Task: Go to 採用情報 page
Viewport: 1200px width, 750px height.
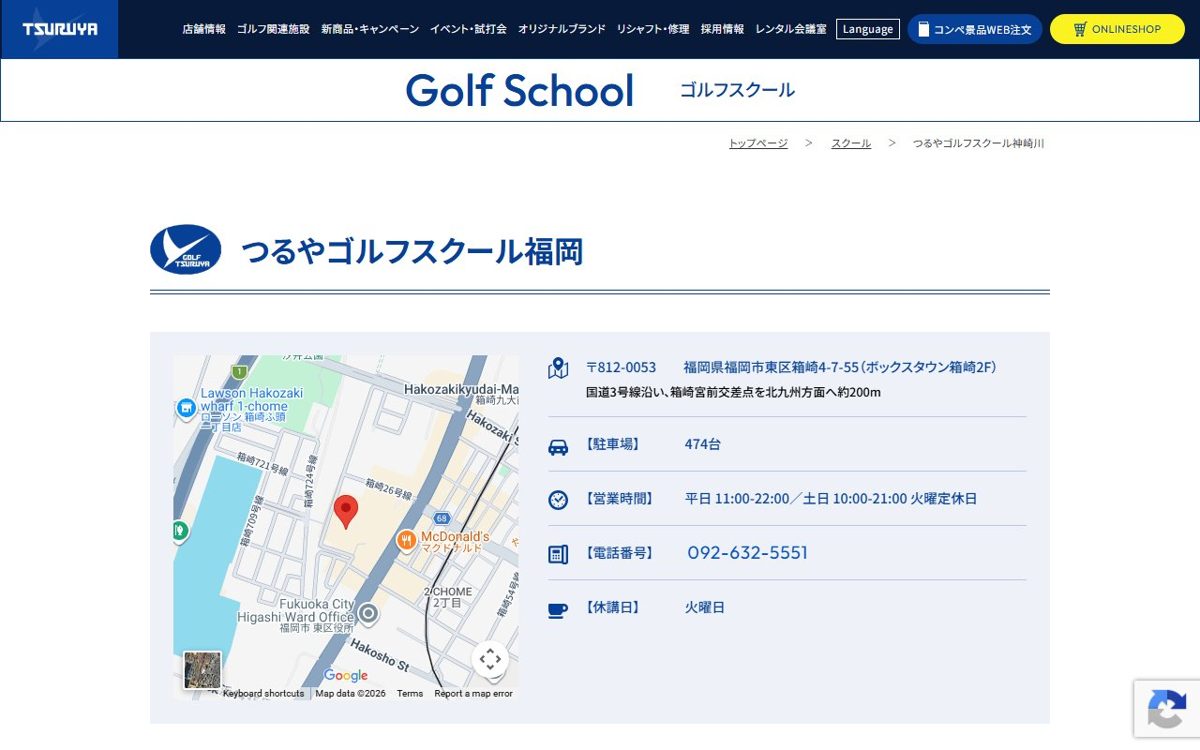Action: pyautogui.click(x=722, y=29)
